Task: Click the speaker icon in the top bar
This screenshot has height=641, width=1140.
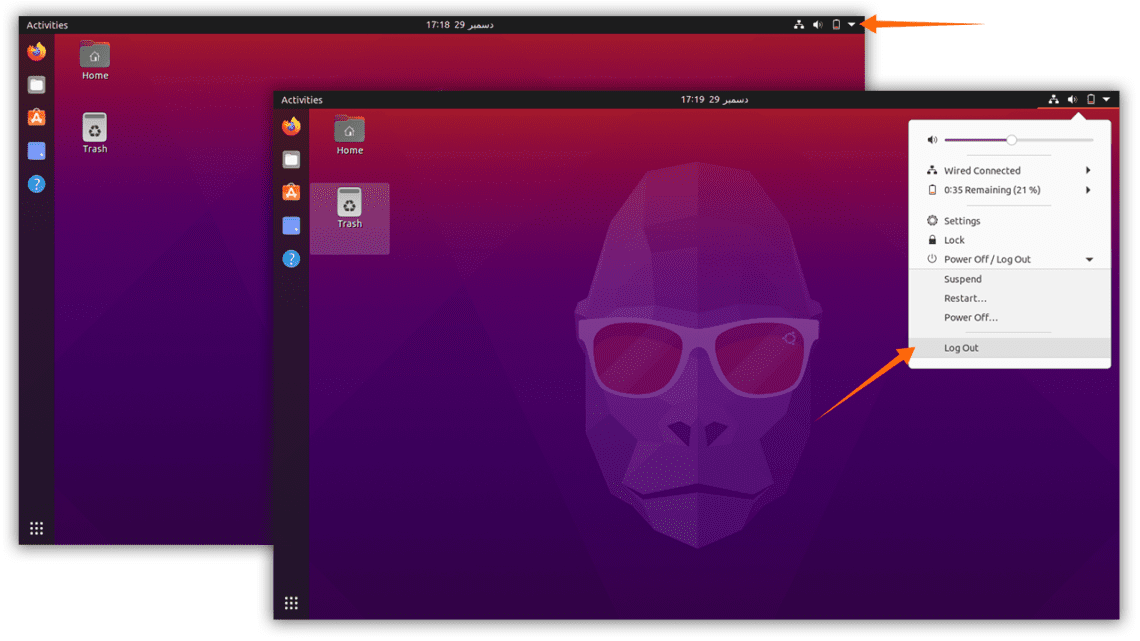Action: click(1072, 99)
